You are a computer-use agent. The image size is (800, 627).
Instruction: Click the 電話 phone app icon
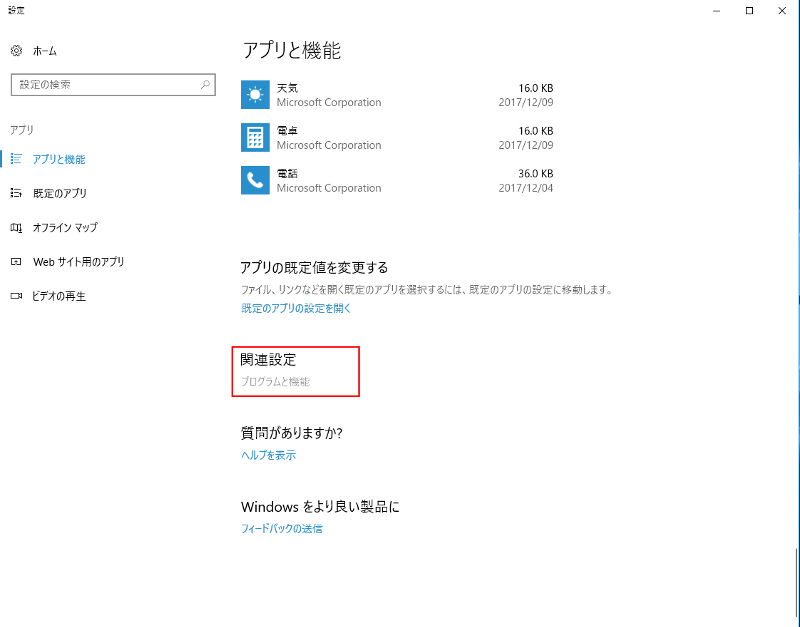tap(255, 180)
